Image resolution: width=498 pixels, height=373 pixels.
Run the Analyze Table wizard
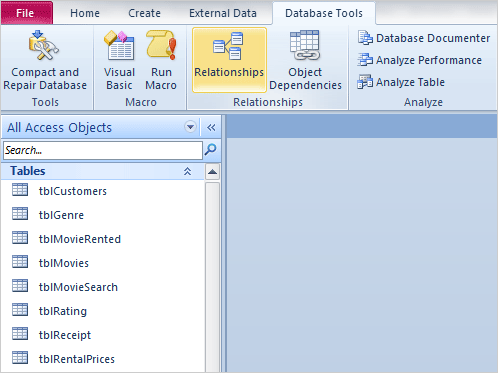pyautogui.click(x=401, y=82)
